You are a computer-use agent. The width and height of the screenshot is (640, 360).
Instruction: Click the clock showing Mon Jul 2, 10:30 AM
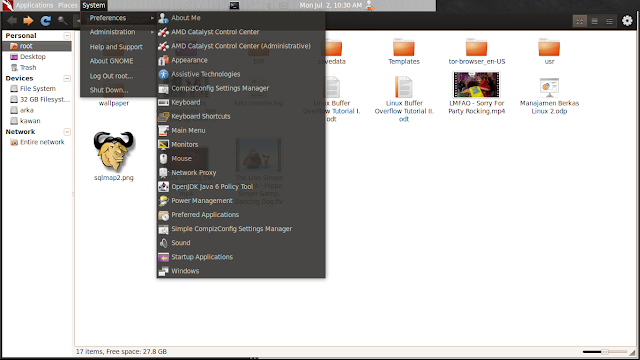(x=331, y=5)
